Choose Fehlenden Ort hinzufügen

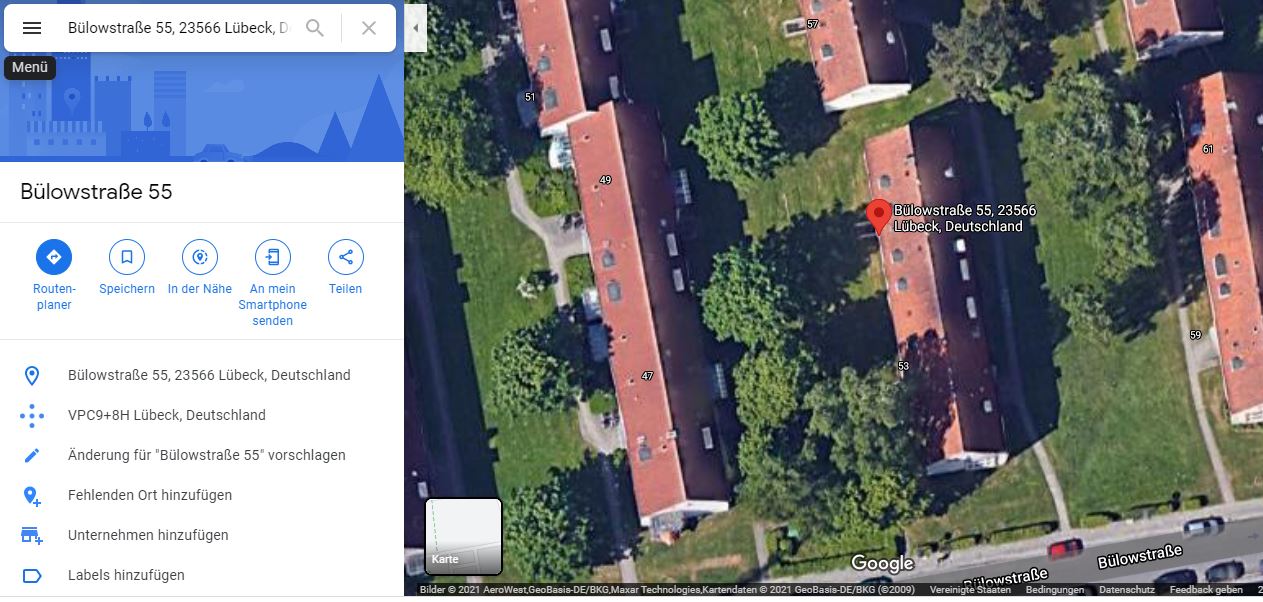pos(202,495)
